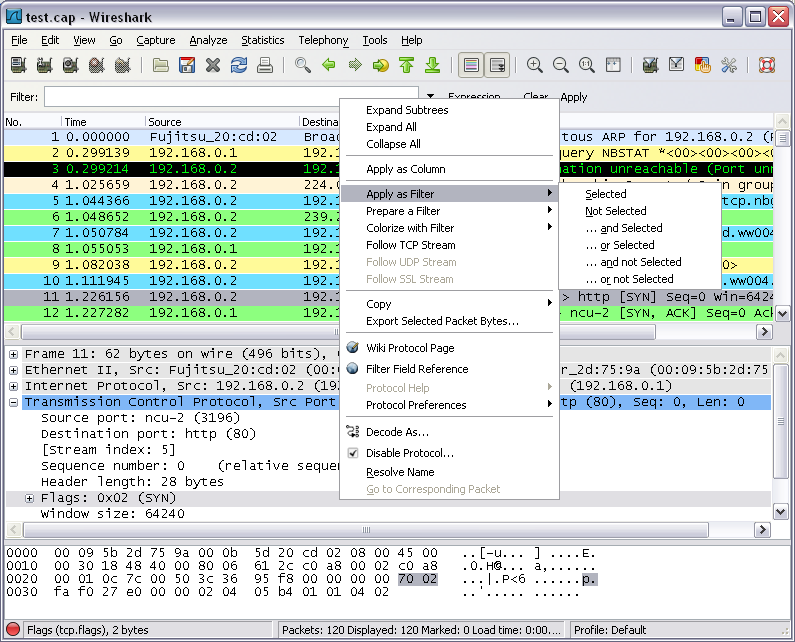Click the Zoom in toolbar icon
The width and height of the screenshot is (795, 642).
(x=535, y=66)
